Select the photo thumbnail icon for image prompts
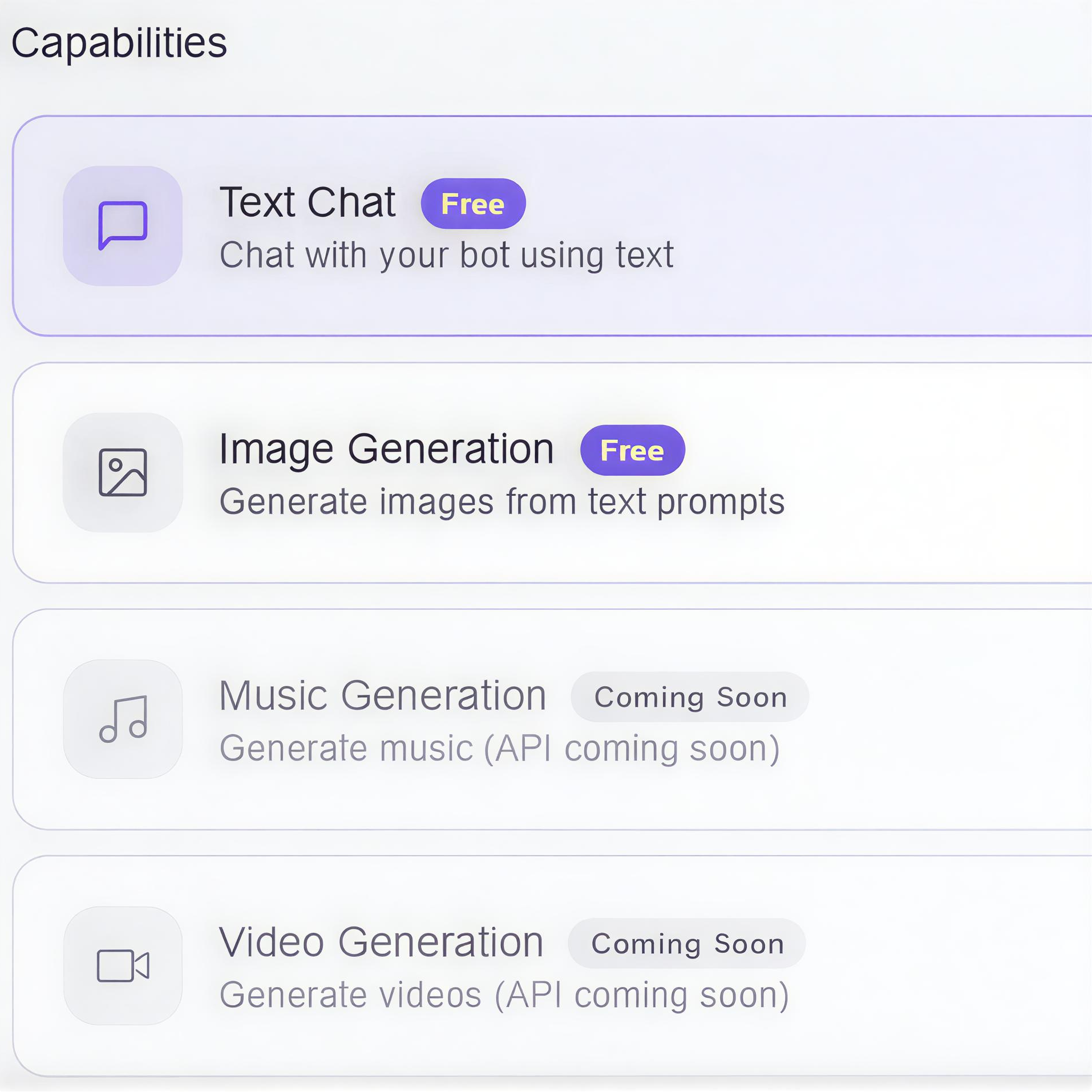Image resolution: width=1092 pixels, height=1092 pixels. click(123, 471)
